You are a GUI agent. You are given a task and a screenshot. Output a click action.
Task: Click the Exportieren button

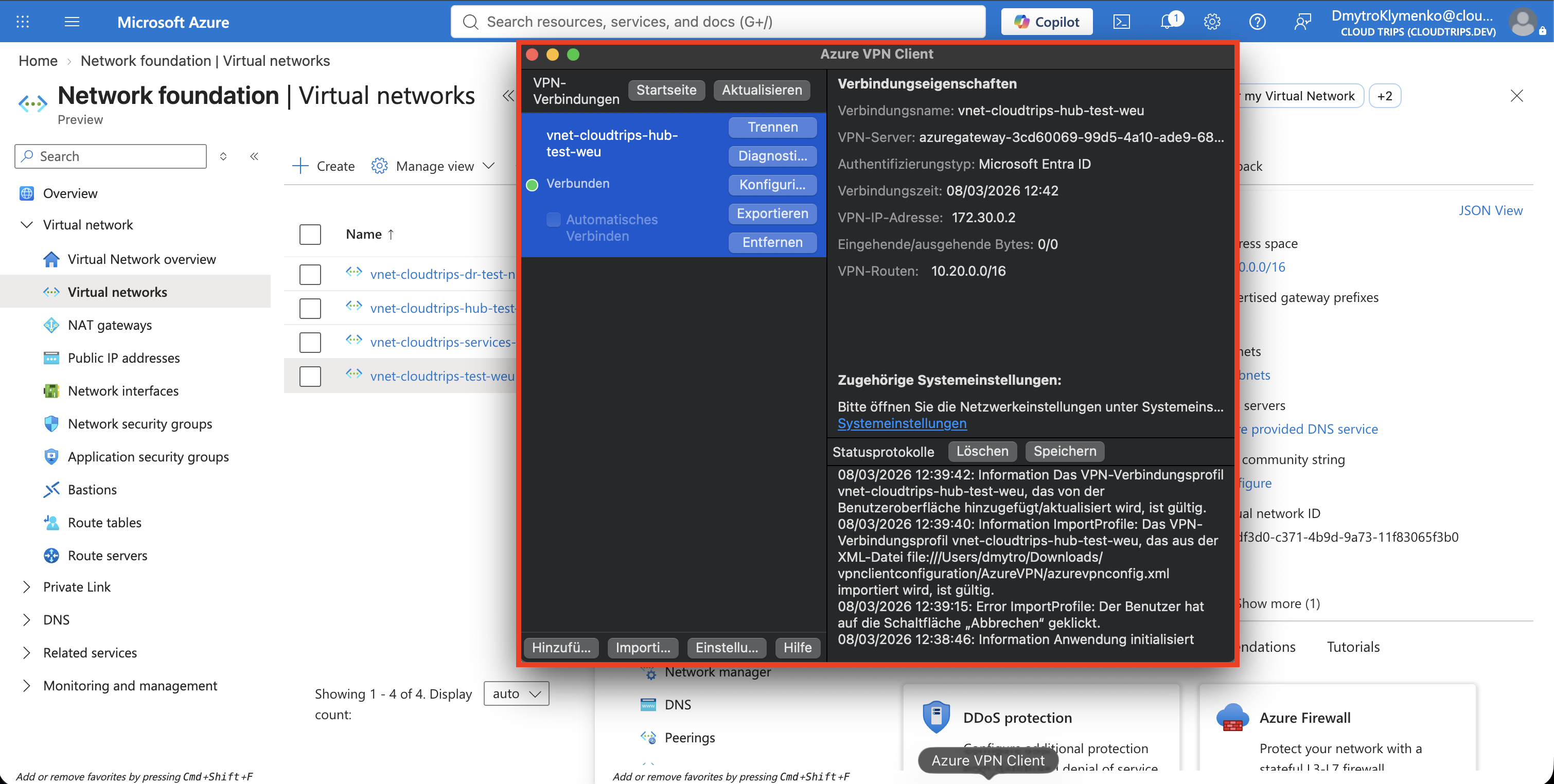pyautogui.click(x=772, y=213)
